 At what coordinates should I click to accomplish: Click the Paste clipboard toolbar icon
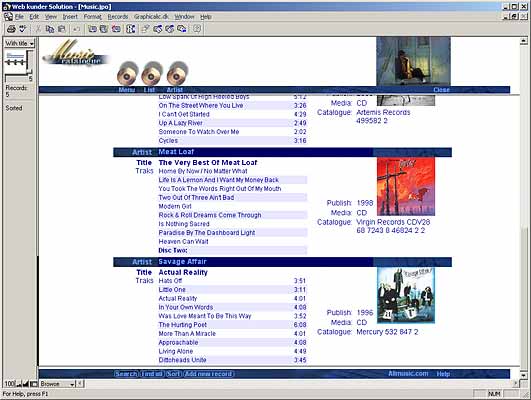(61, 29)
